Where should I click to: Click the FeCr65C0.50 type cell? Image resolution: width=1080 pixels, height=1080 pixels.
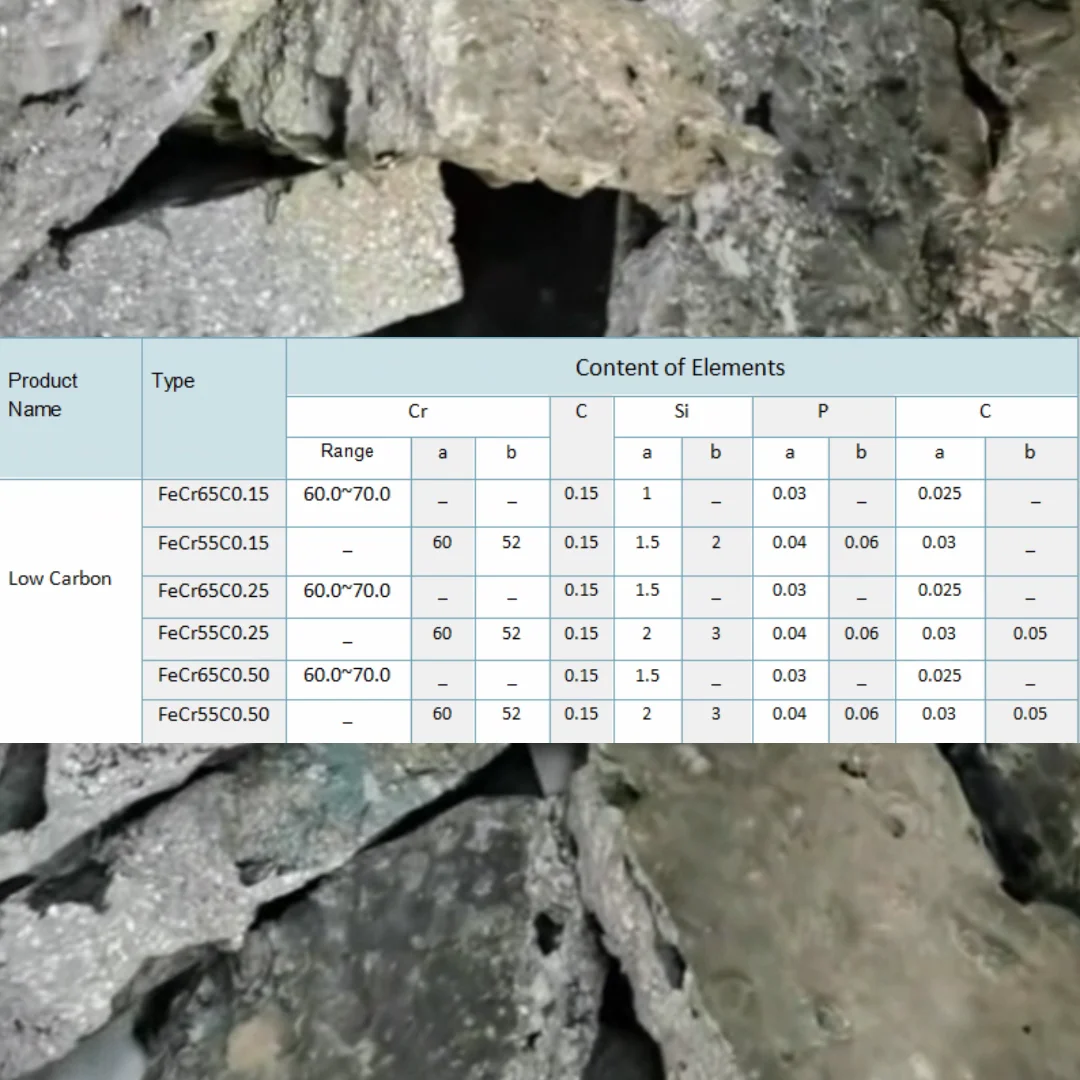(x=213, y=676)
